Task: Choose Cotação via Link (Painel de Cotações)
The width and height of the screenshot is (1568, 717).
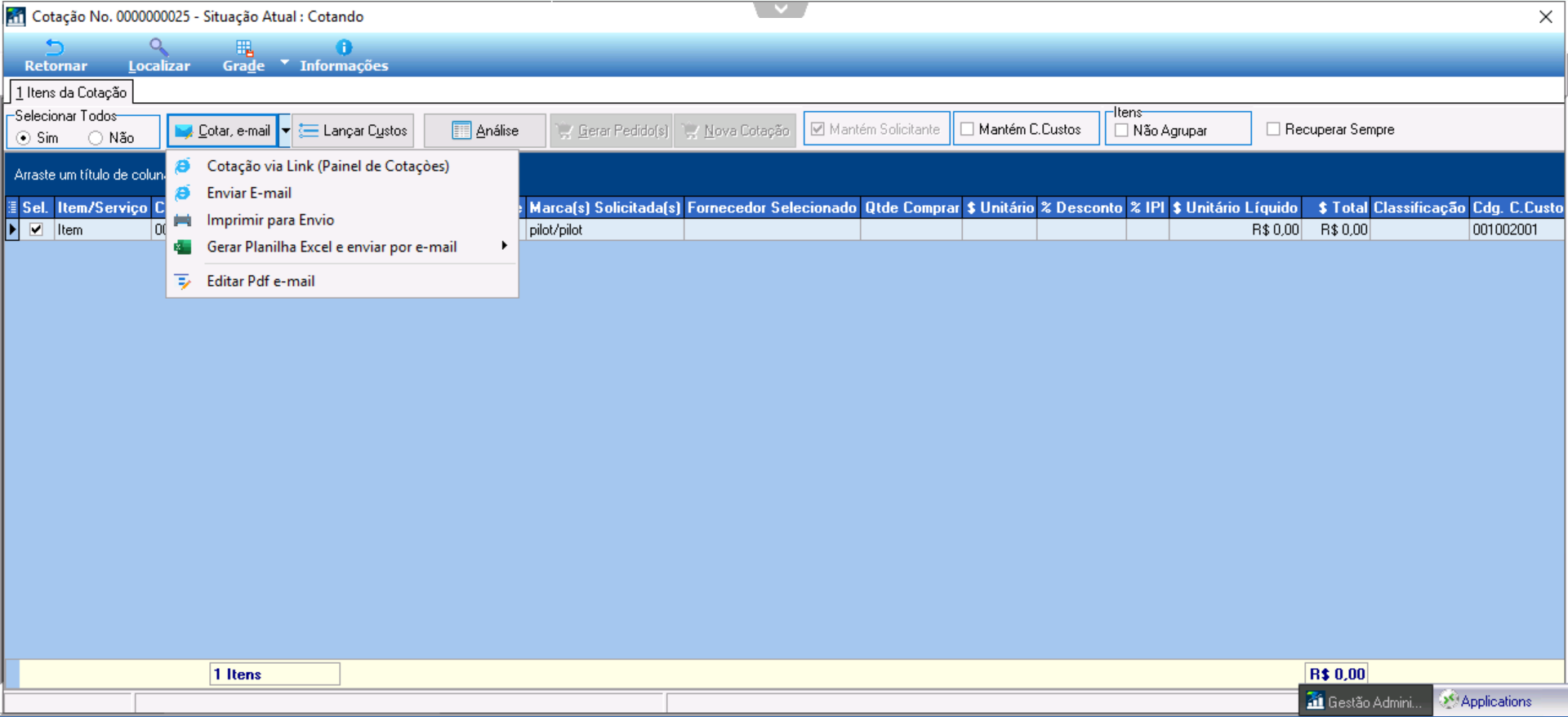Action: [341, 166]
